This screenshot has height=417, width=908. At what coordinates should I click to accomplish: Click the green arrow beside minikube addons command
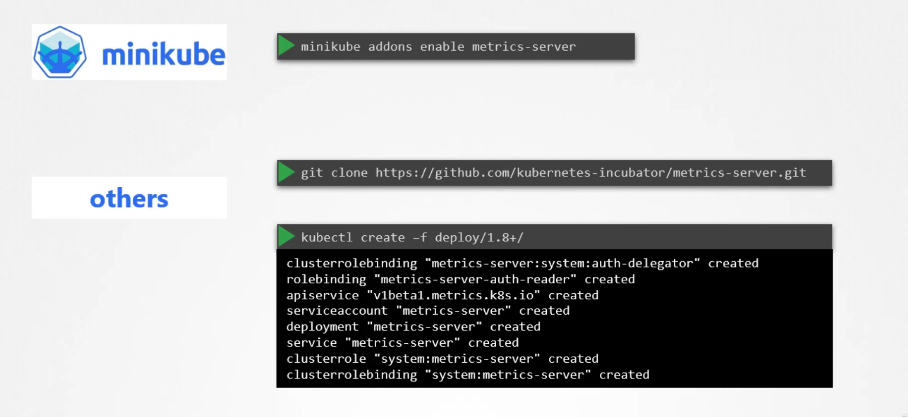point(286,46)
